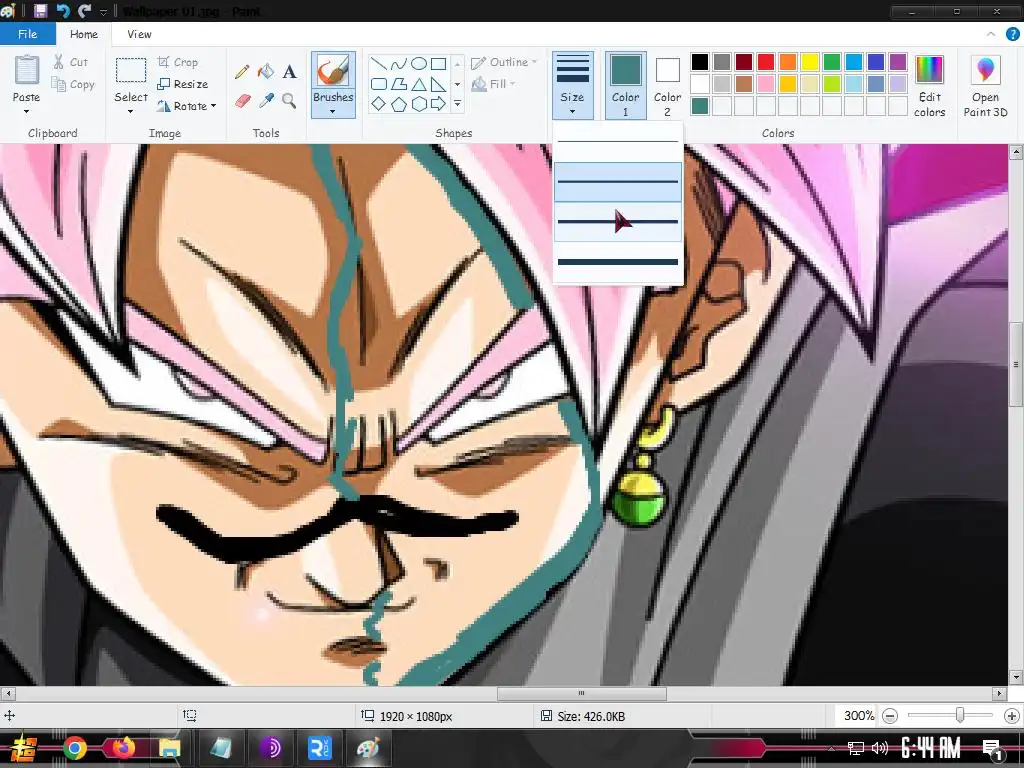Select the Eraser tool

click(x=242, y=101)
